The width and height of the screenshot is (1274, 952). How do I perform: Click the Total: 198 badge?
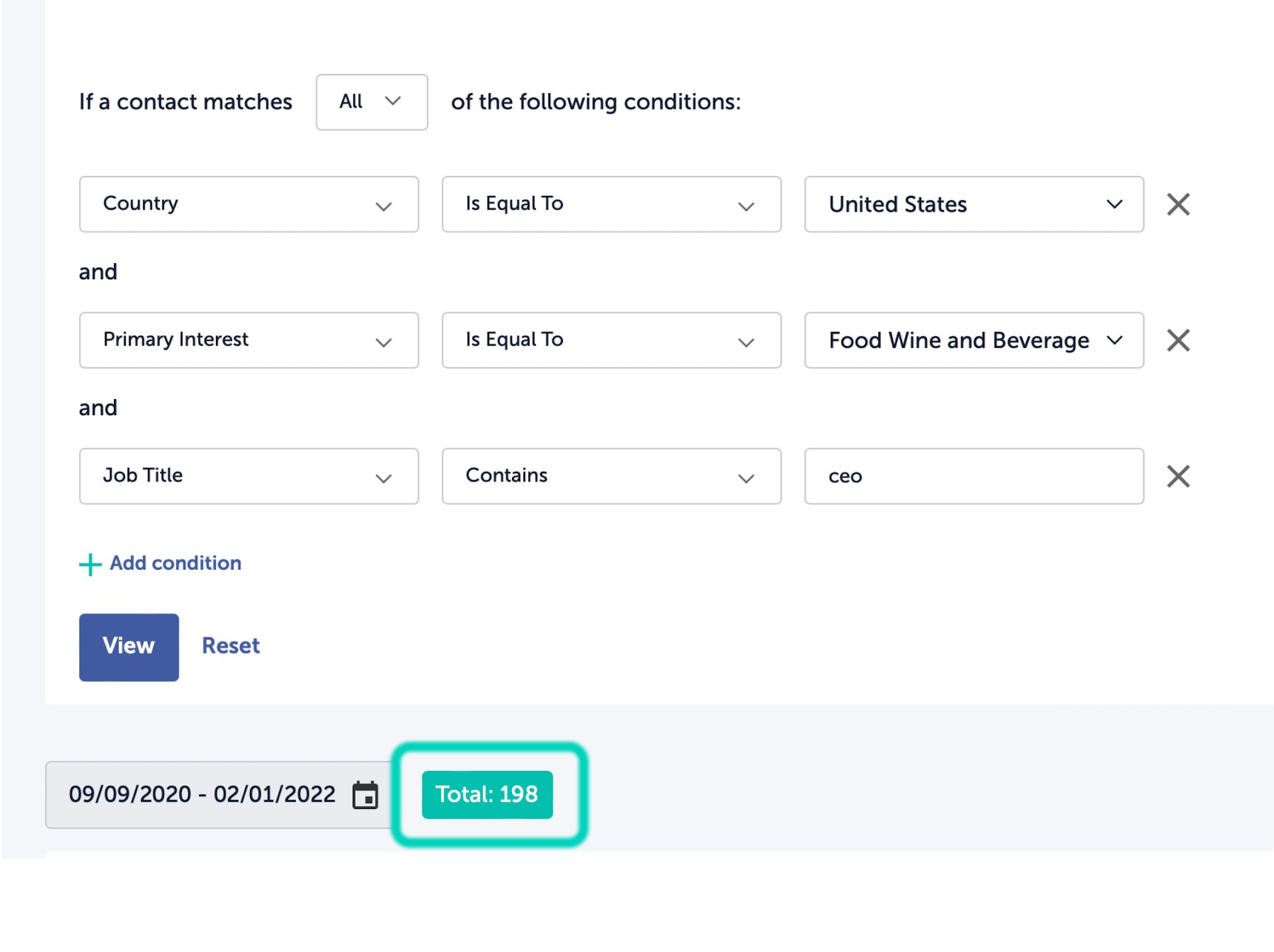point(487,795)
